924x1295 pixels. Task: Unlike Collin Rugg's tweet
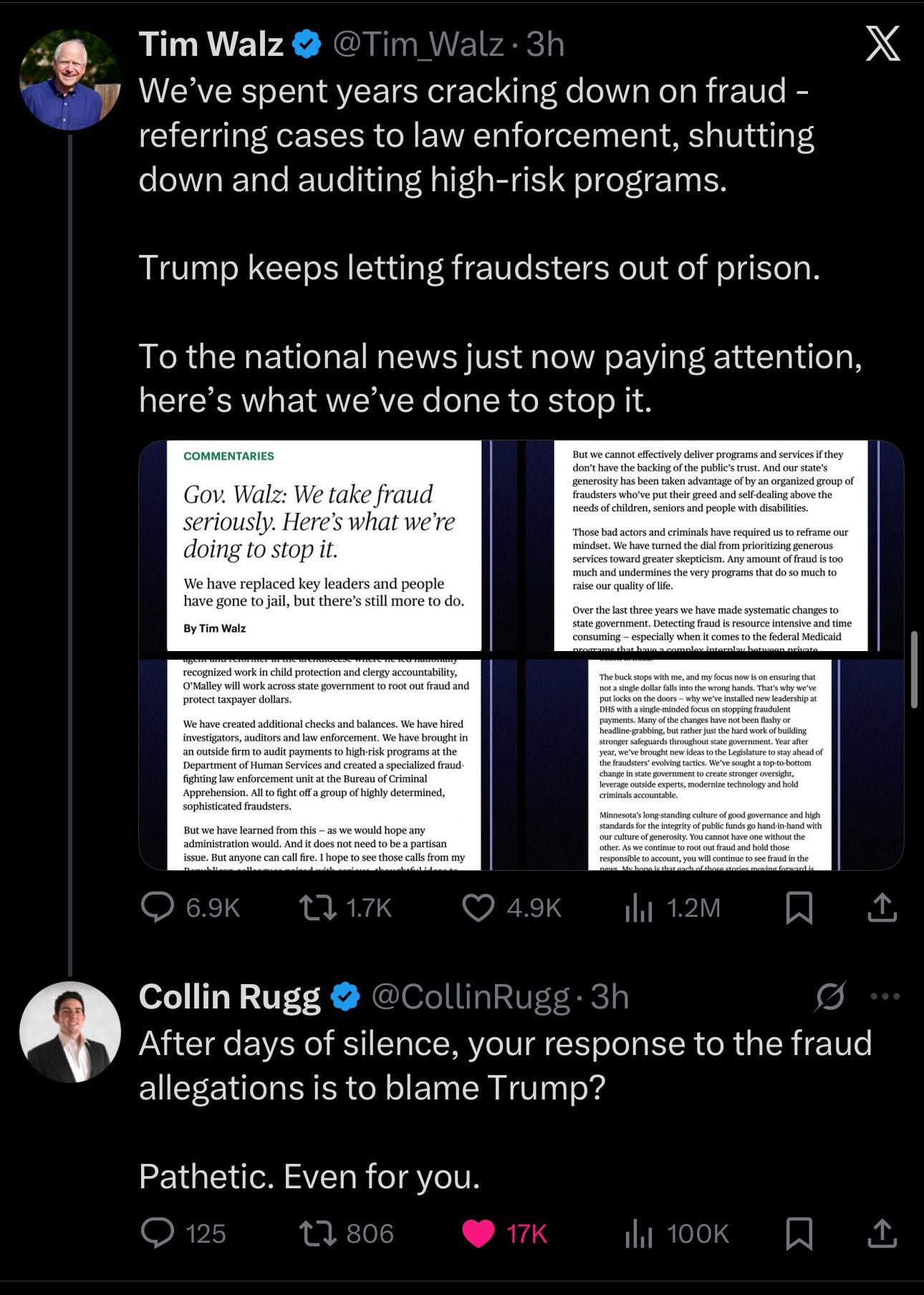pos(478,1233)
